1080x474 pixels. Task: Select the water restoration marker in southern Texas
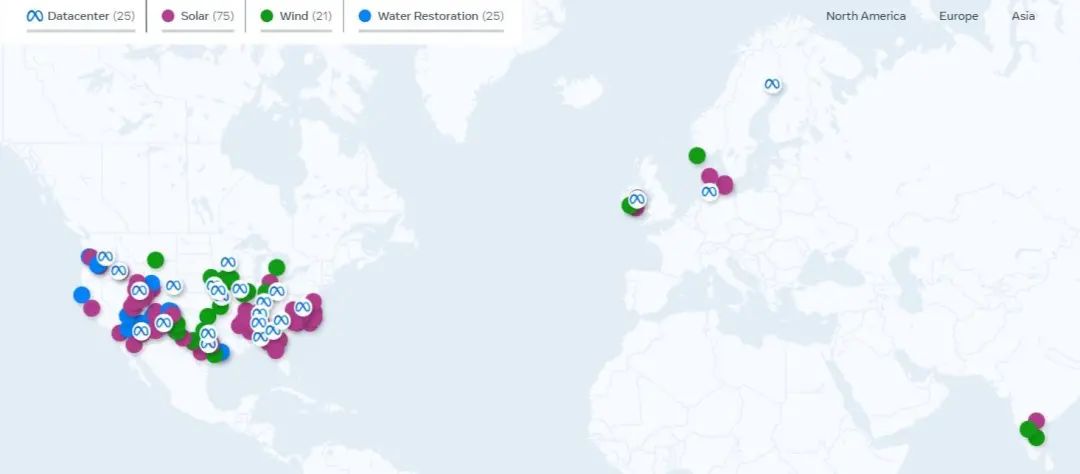pyautogui.click(x=222, y=353)
